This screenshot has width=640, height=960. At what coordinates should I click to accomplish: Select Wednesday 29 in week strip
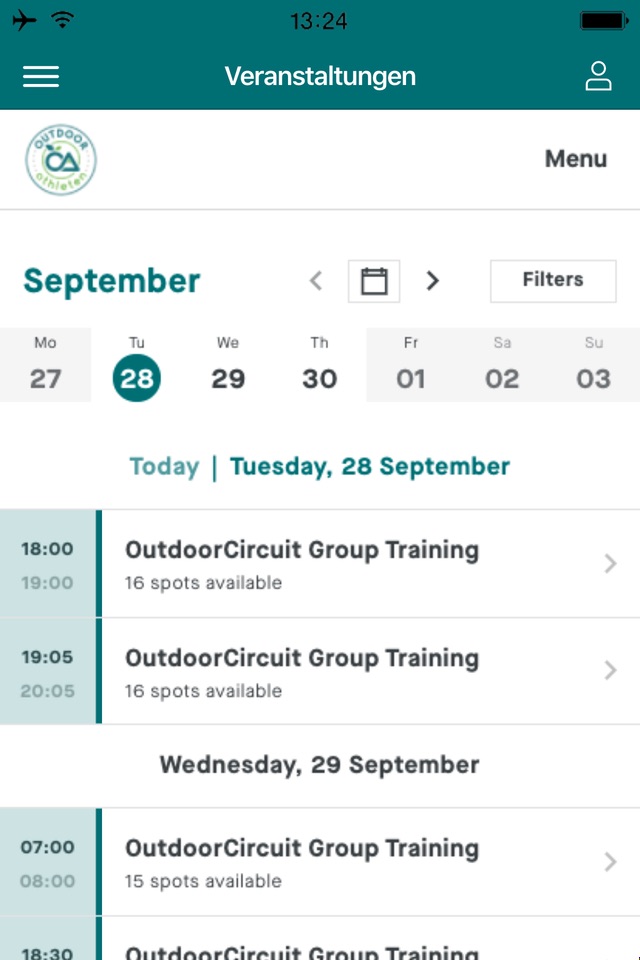pos(228,366)
